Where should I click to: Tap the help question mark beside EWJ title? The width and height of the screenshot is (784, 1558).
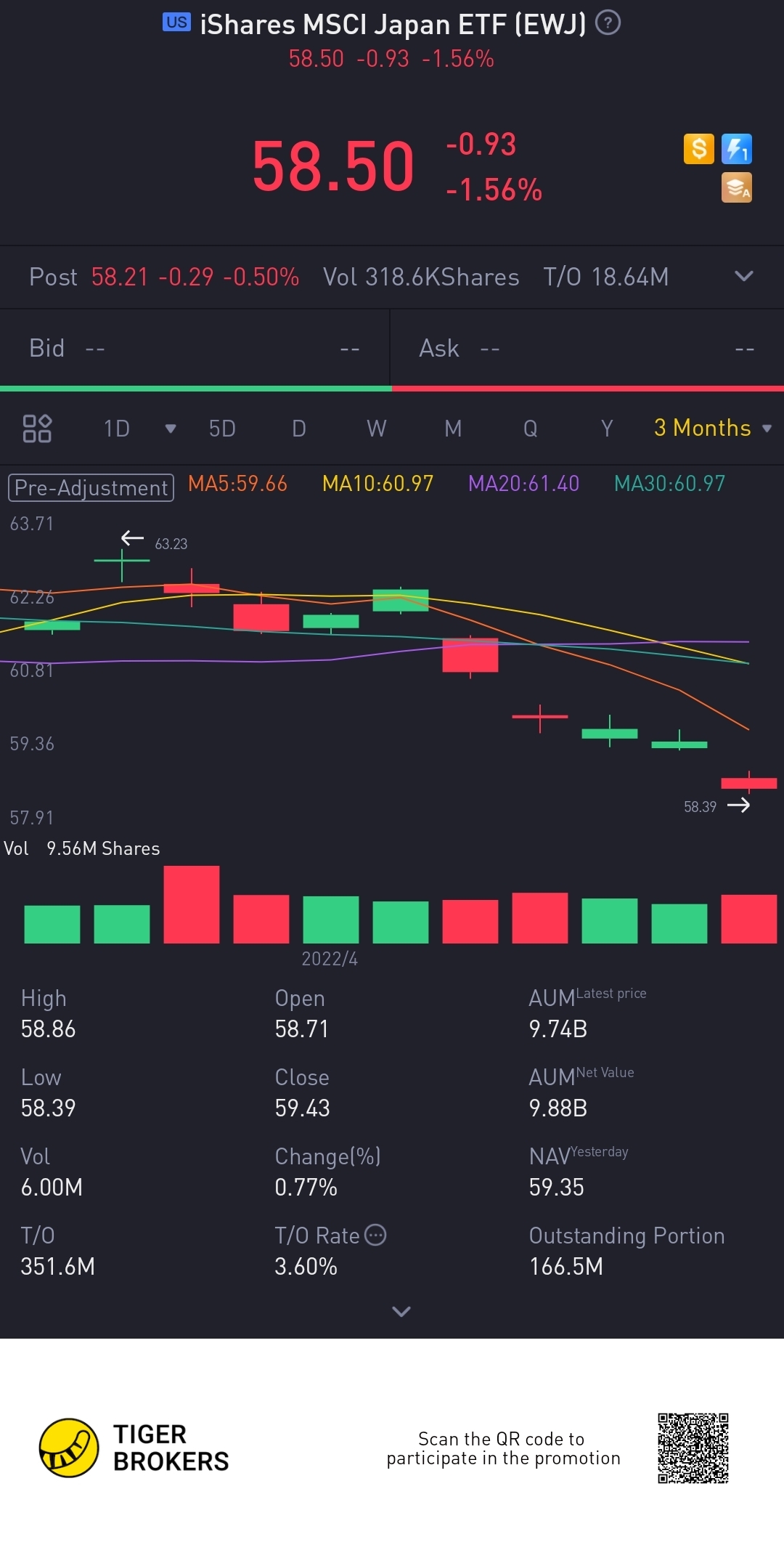pos(608,23)
